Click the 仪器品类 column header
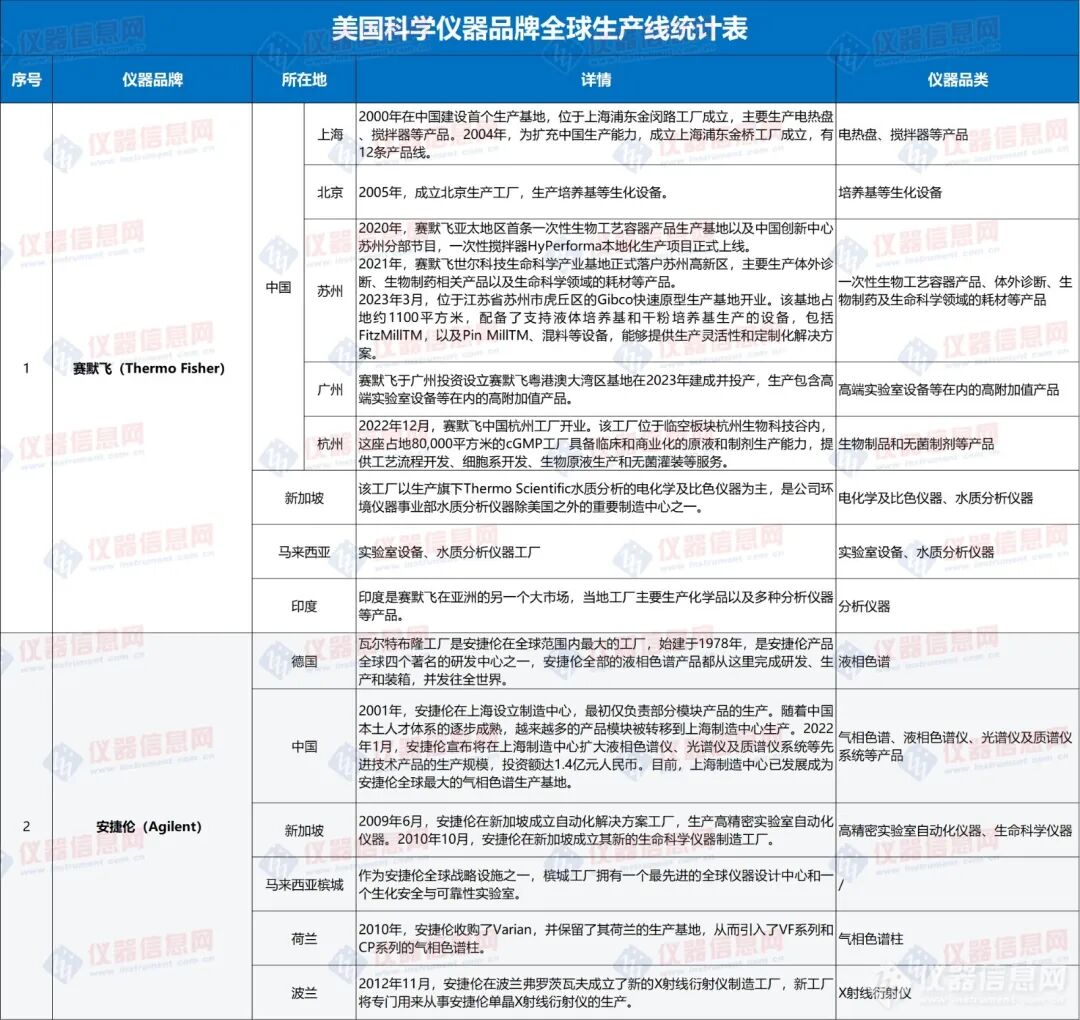This screenshot has height=1020, width=1080. pos(953,82)
